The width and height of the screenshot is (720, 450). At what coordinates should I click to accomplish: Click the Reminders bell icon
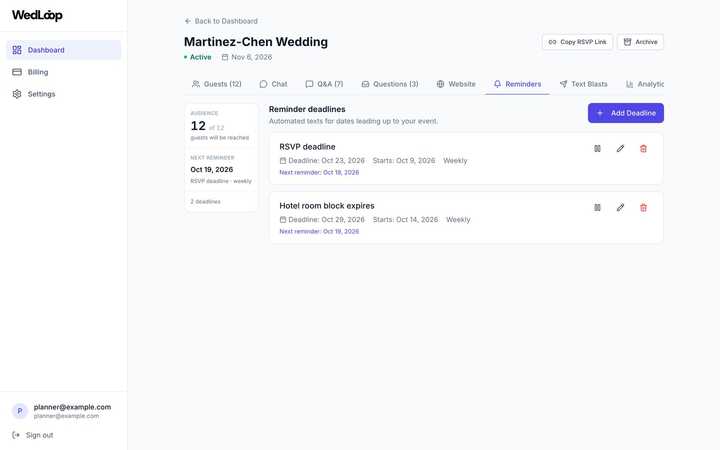(497, 84)
